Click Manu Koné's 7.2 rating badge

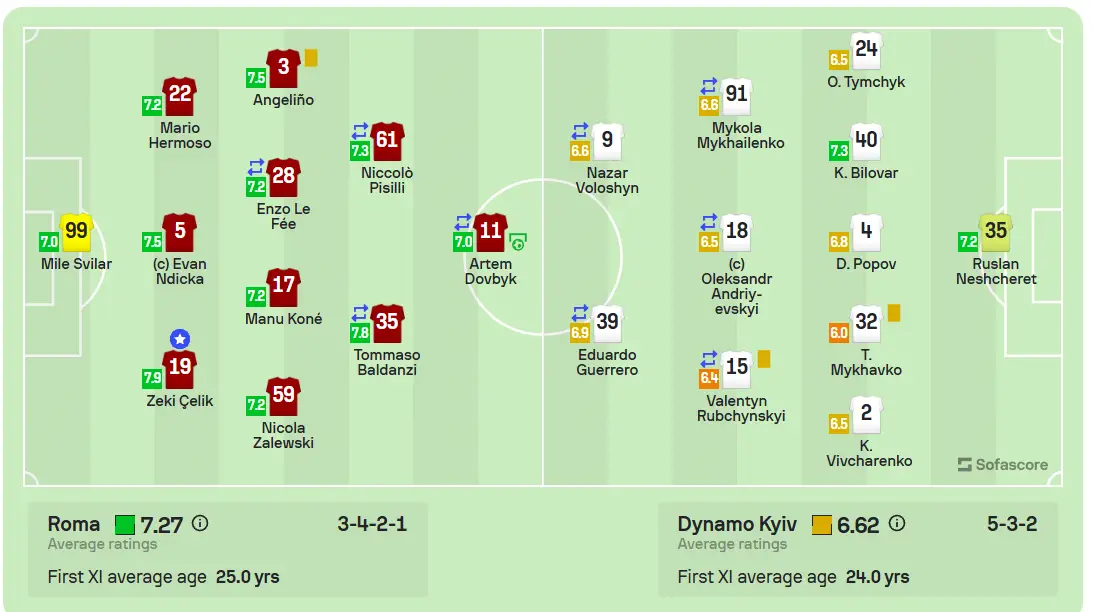click(256, 296)
